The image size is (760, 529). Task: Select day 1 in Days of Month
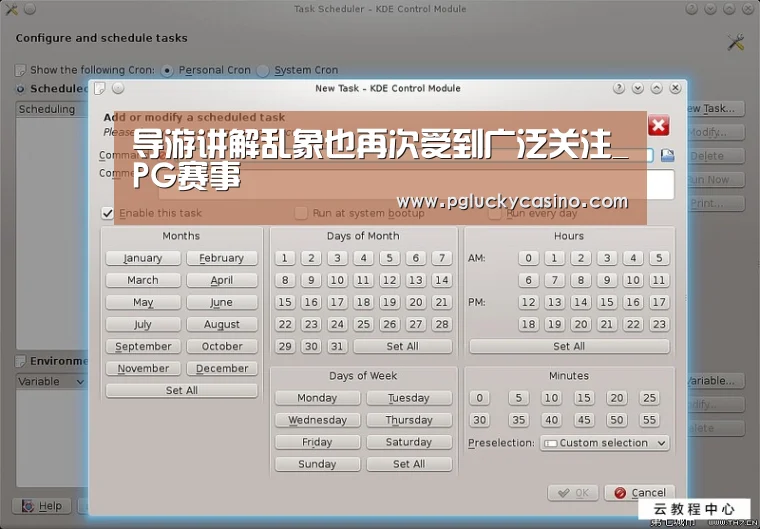coord(285,258)
